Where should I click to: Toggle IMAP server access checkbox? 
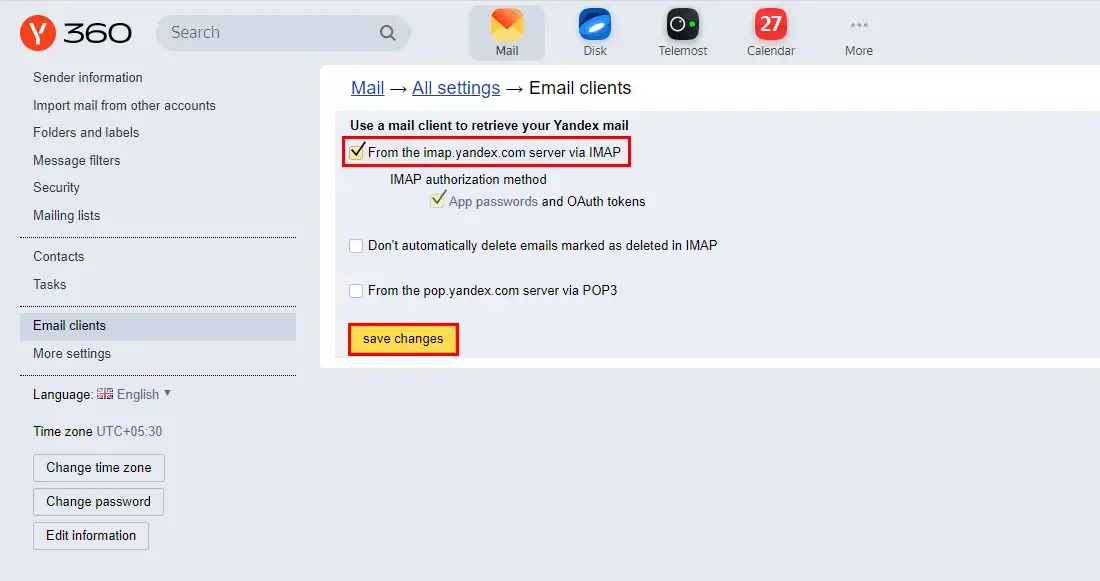coord(356,152)
